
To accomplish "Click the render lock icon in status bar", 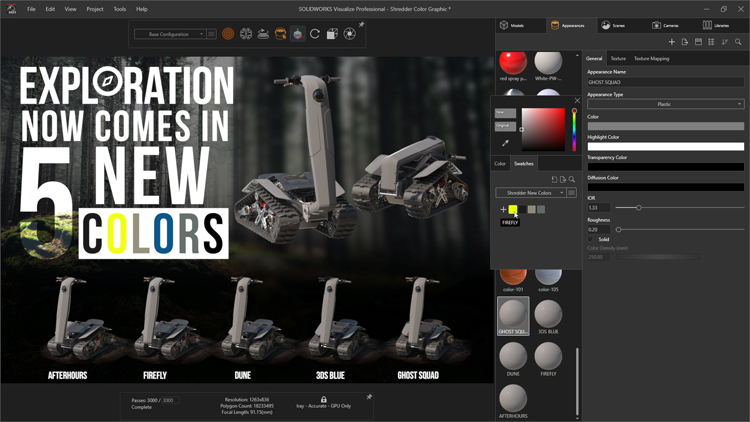I will click(x=324, y=399).
